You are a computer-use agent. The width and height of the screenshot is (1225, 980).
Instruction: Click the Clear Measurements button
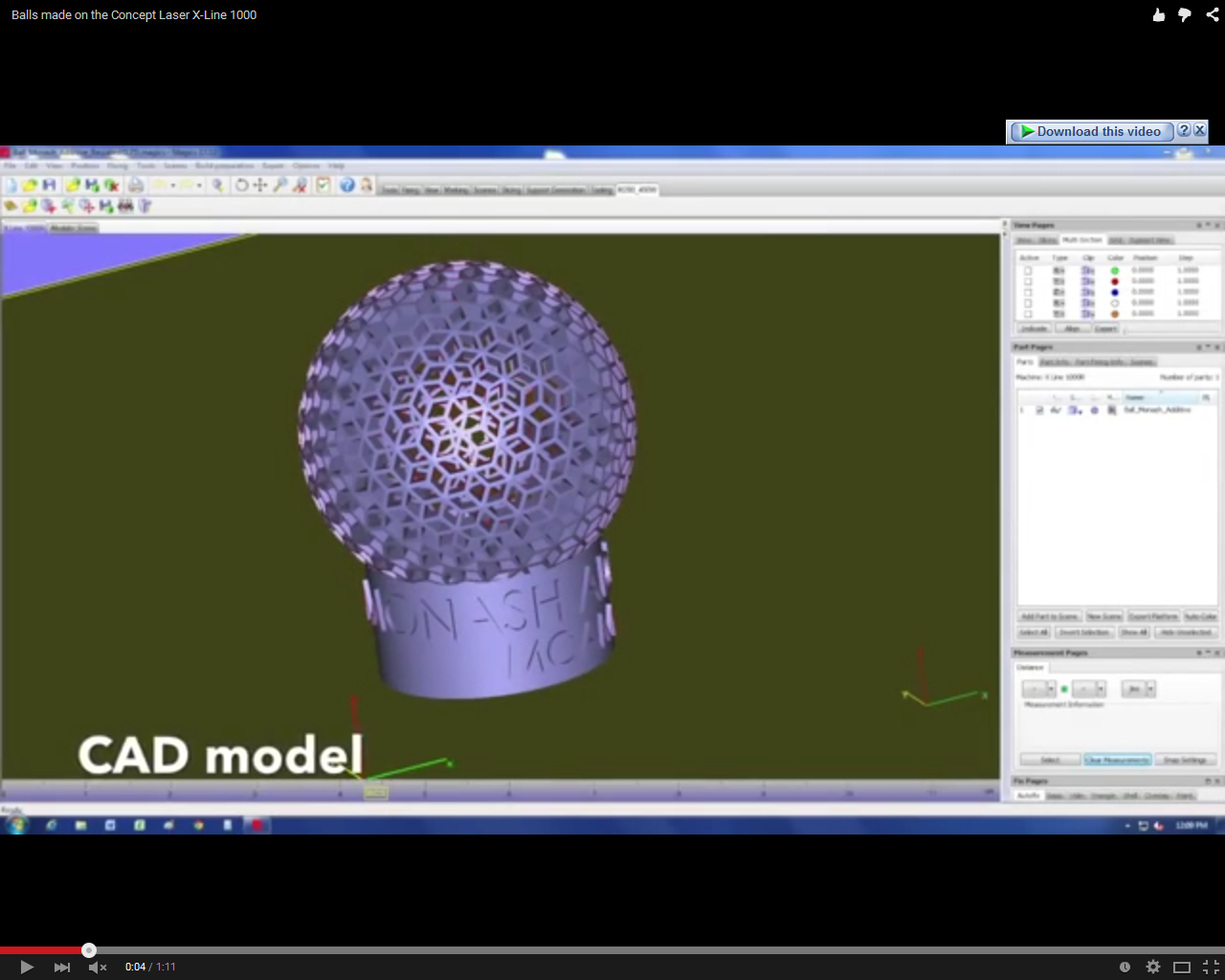pyautogui.click(x=1118, y=760)
